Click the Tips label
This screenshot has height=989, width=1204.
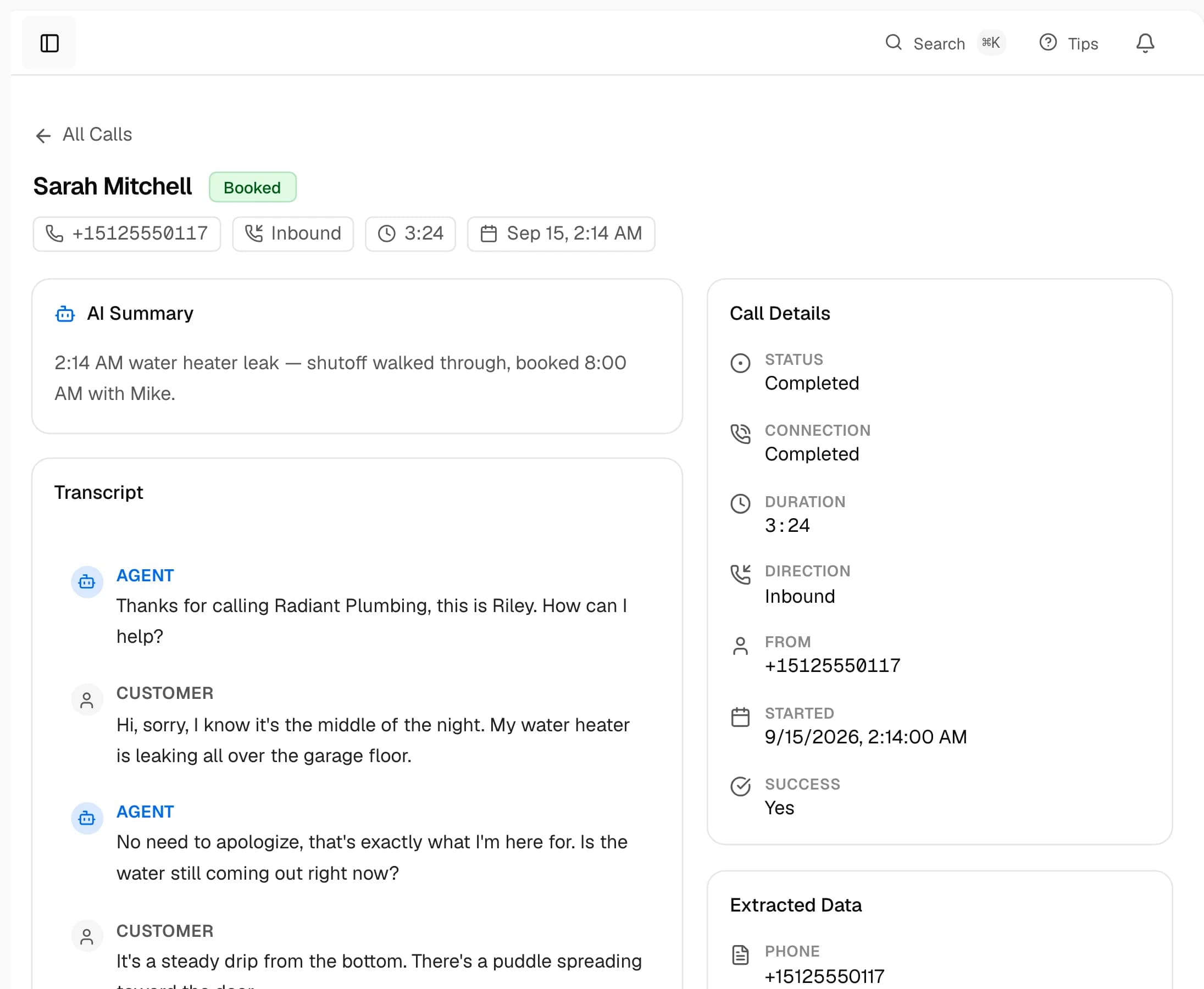click(1083, 44)
